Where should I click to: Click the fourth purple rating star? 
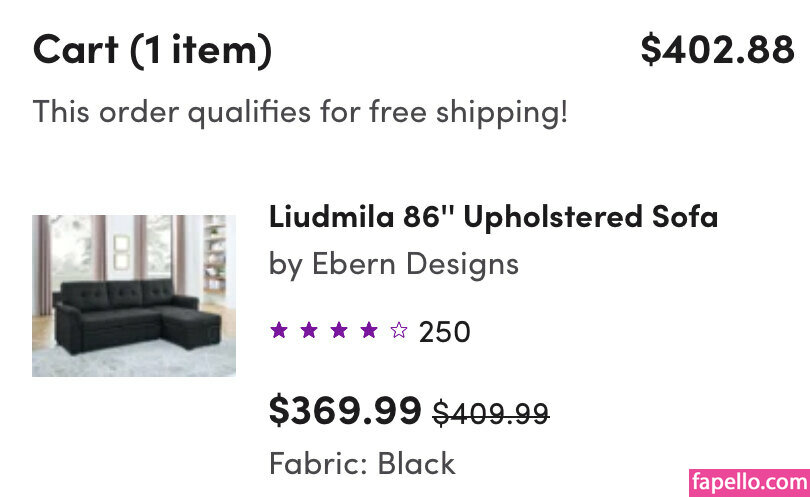click(369, 330)
